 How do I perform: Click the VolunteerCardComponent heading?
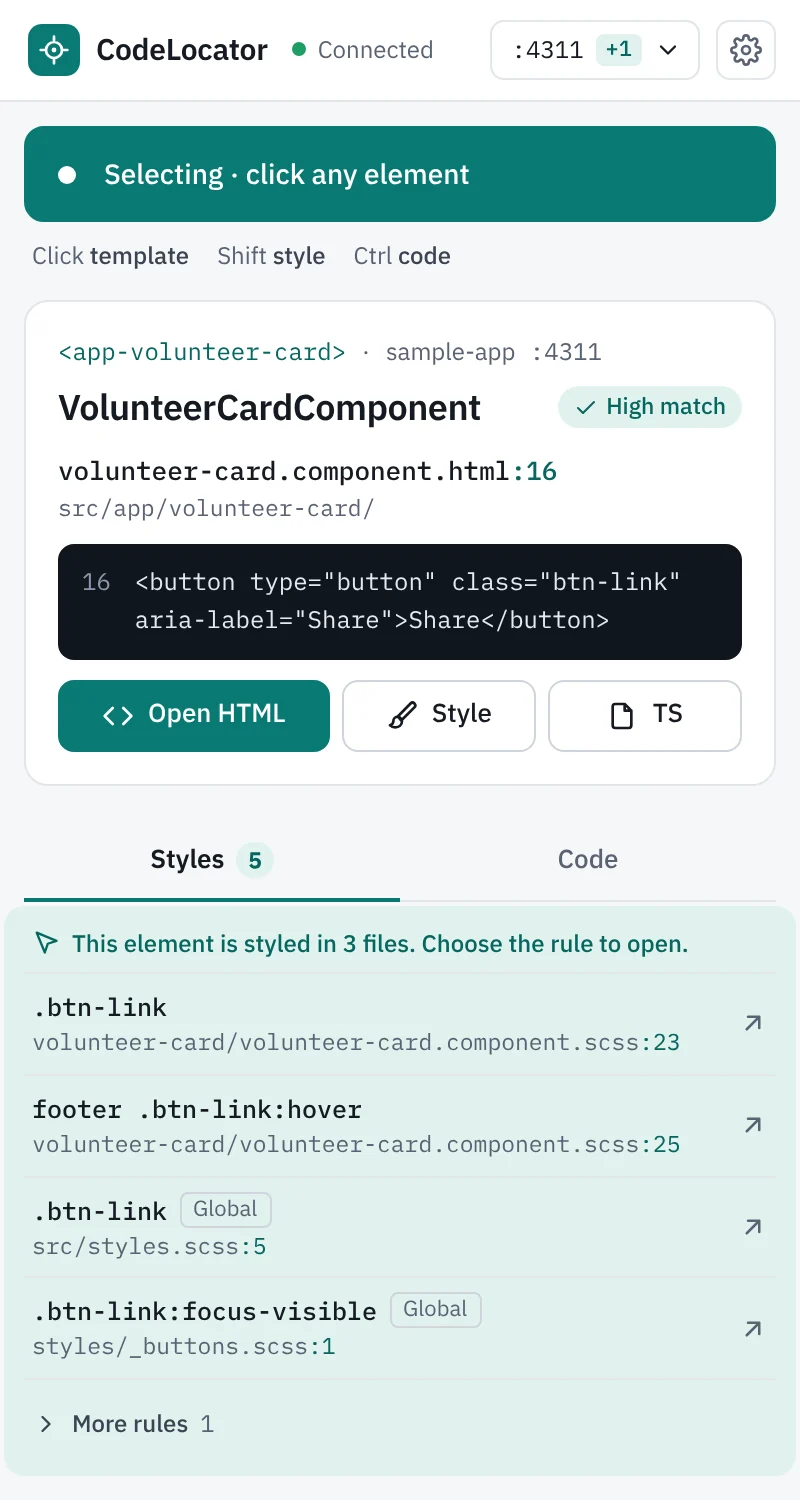[270, 408]
